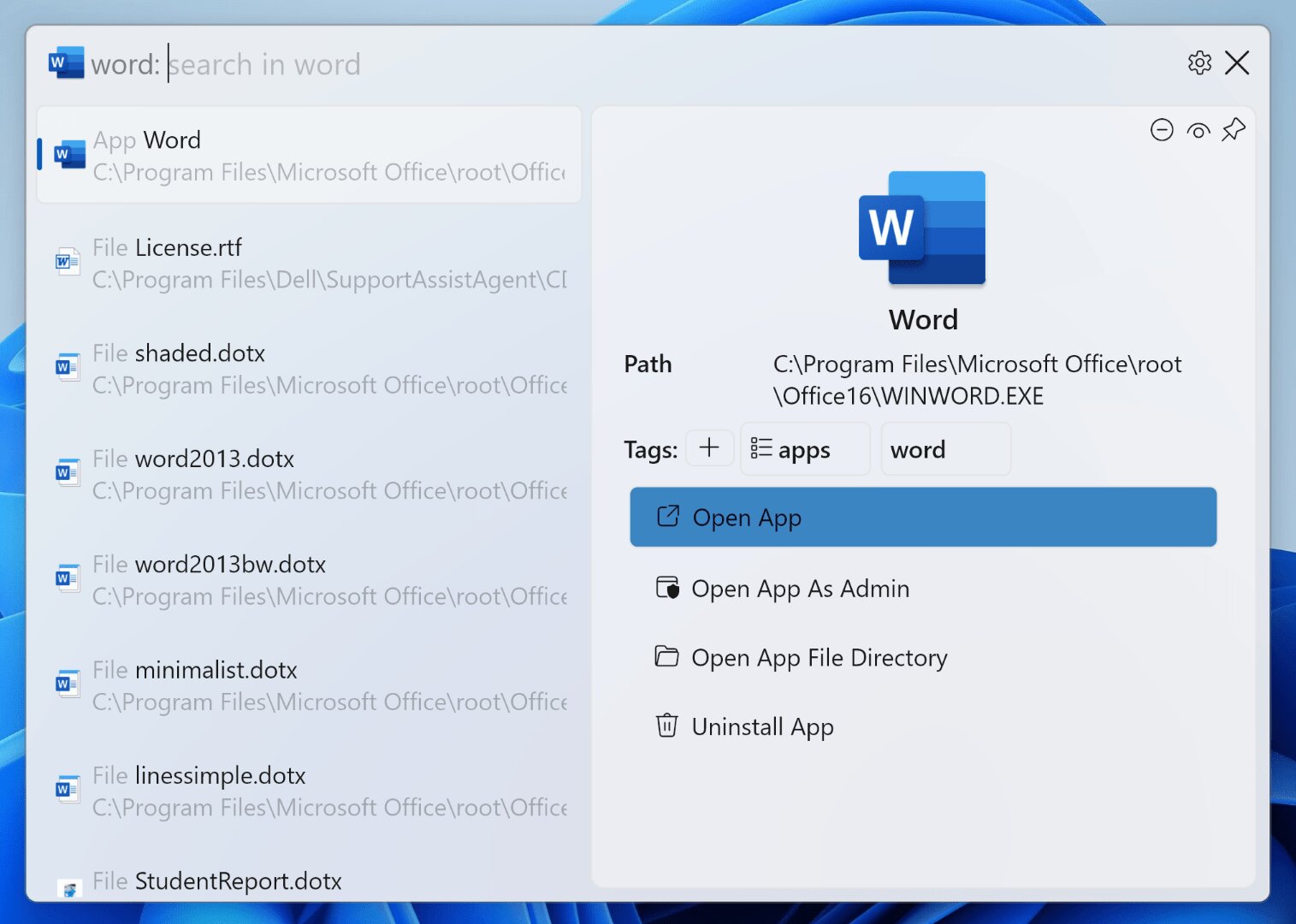The image size is (1296, 924).
Task: Open the settings gear icon
Action: pyautogui.click(x=1199, y=63)
